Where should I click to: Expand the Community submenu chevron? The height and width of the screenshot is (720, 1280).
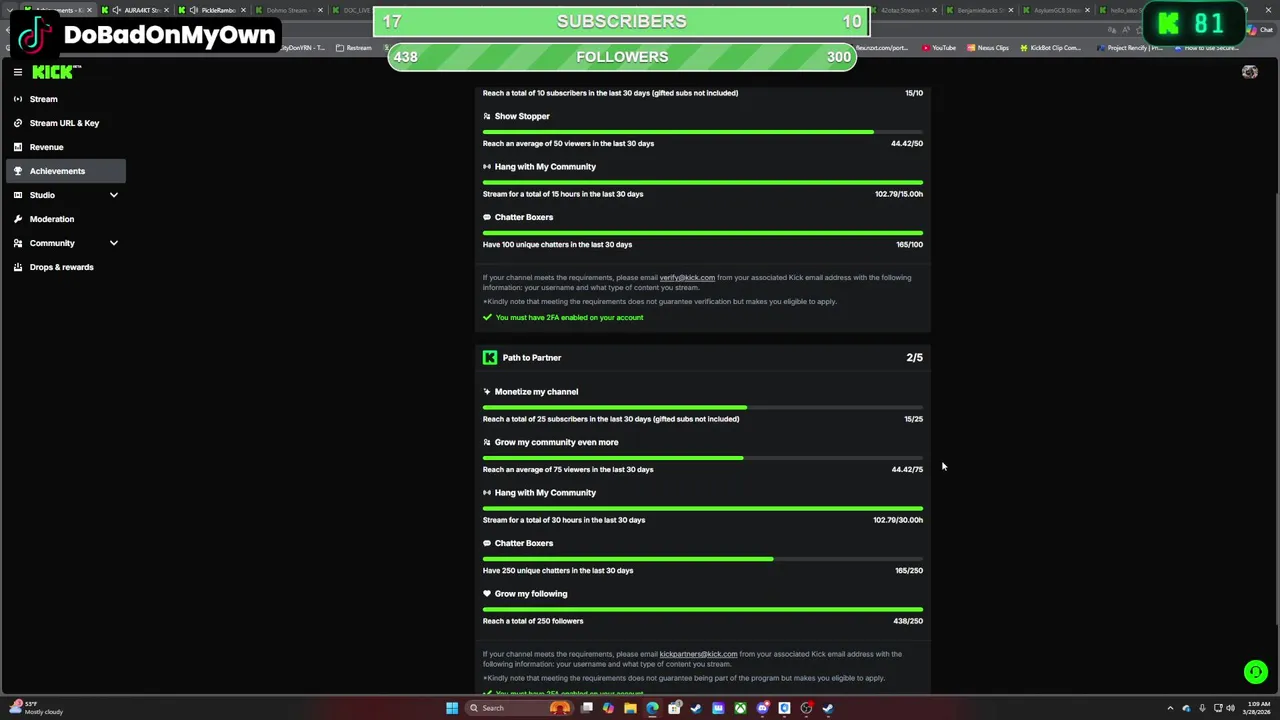pos(113,243)
